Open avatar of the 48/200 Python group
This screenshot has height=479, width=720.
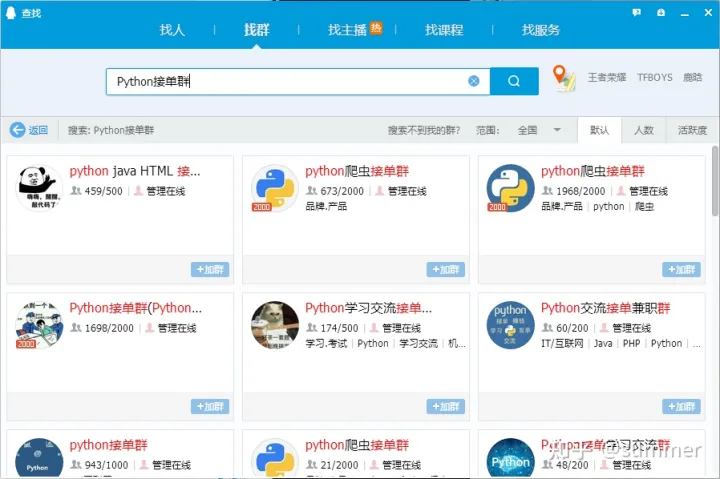tap(510, 458)
